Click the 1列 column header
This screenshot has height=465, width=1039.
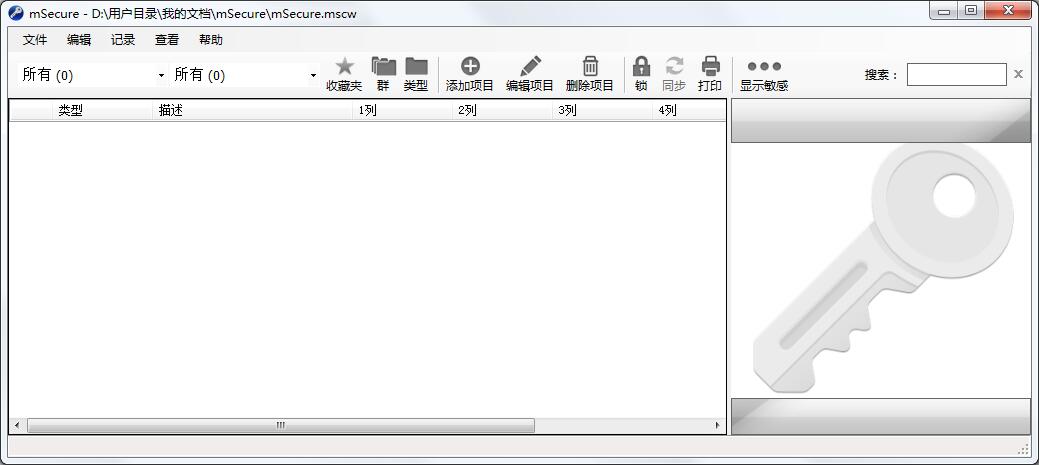pos(402,111)
